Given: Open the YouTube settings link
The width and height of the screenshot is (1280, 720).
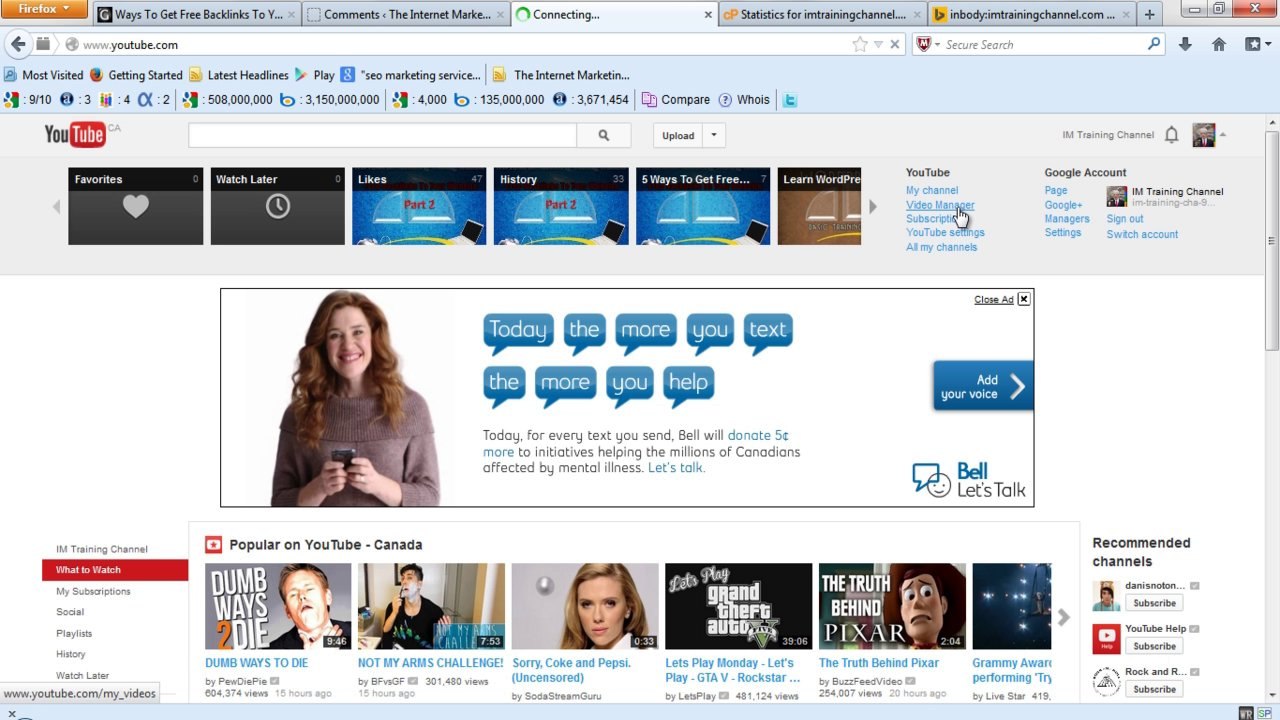Looking at the screenshot, I should click(x=945, y=232).
